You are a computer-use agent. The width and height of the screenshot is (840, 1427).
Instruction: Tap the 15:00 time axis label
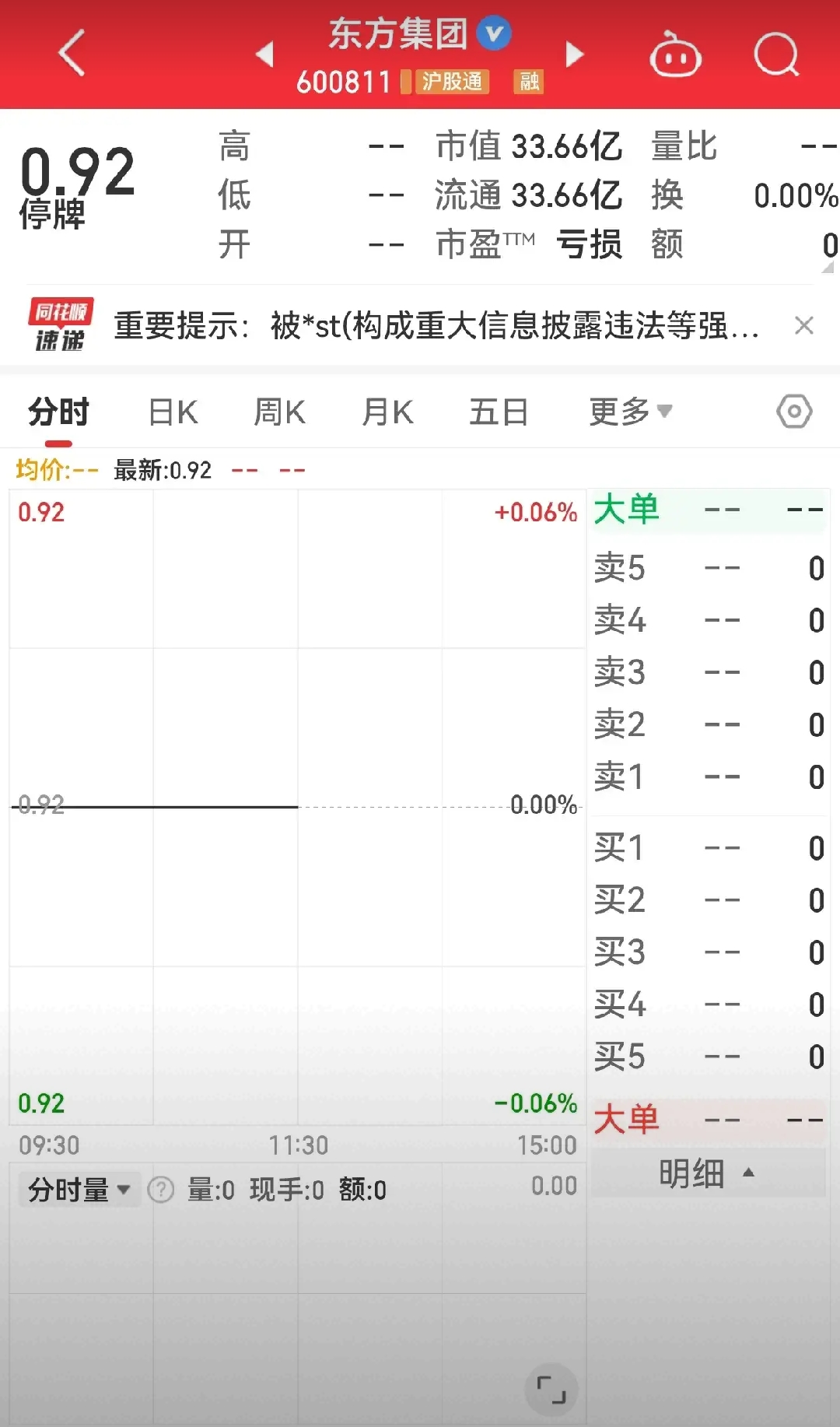pos(547,1145)
